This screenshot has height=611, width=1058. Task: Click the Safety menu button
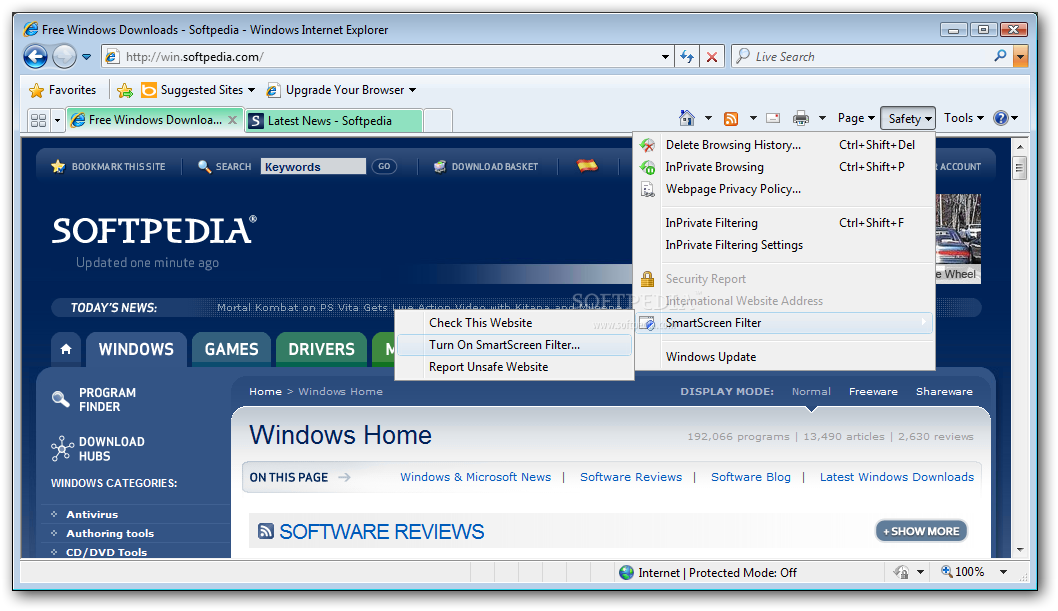pos(908,119)
